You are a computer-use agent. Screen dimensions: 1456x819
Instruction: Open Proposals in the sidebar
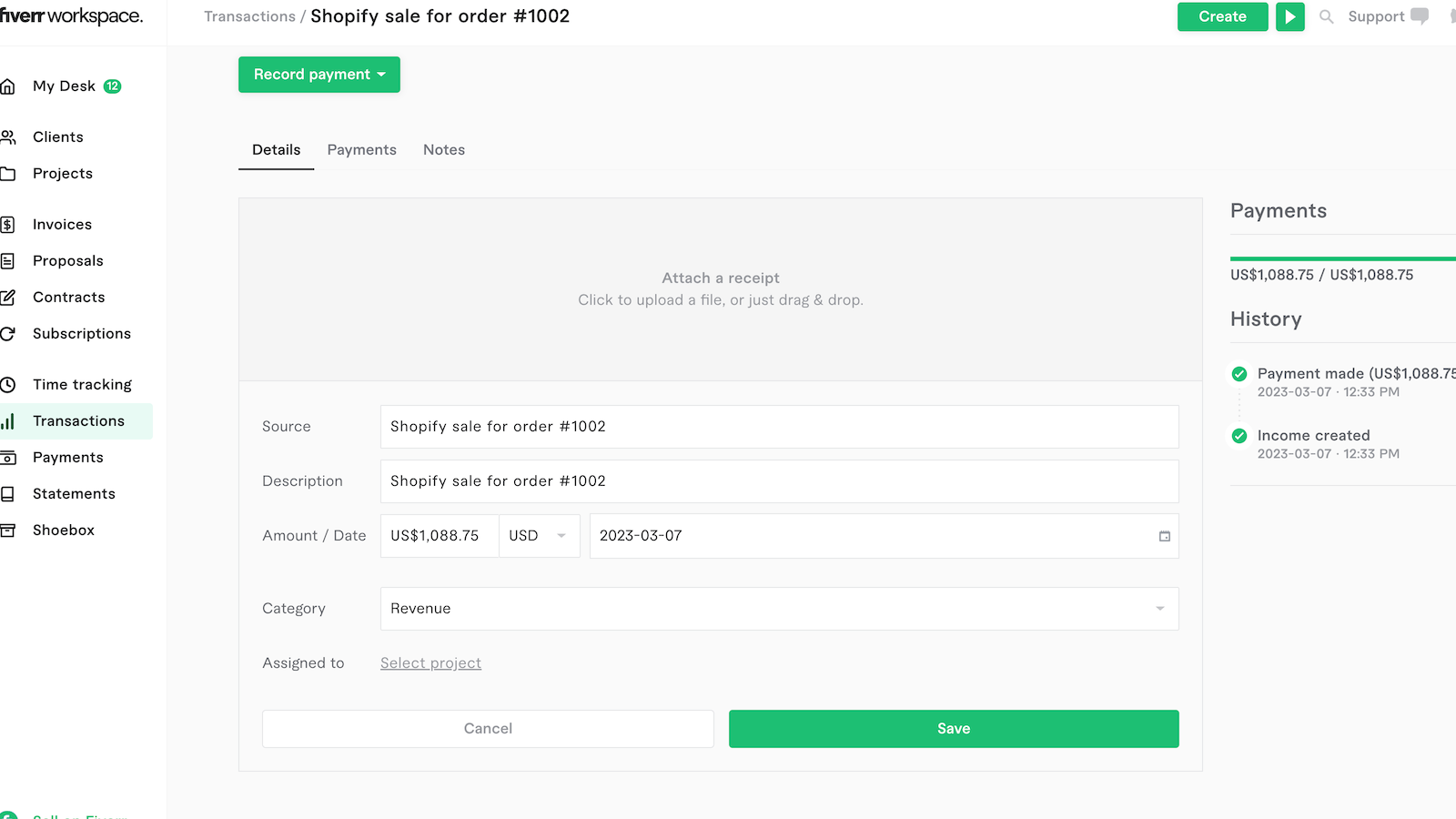pyautogui.click(x=68, y=261)
